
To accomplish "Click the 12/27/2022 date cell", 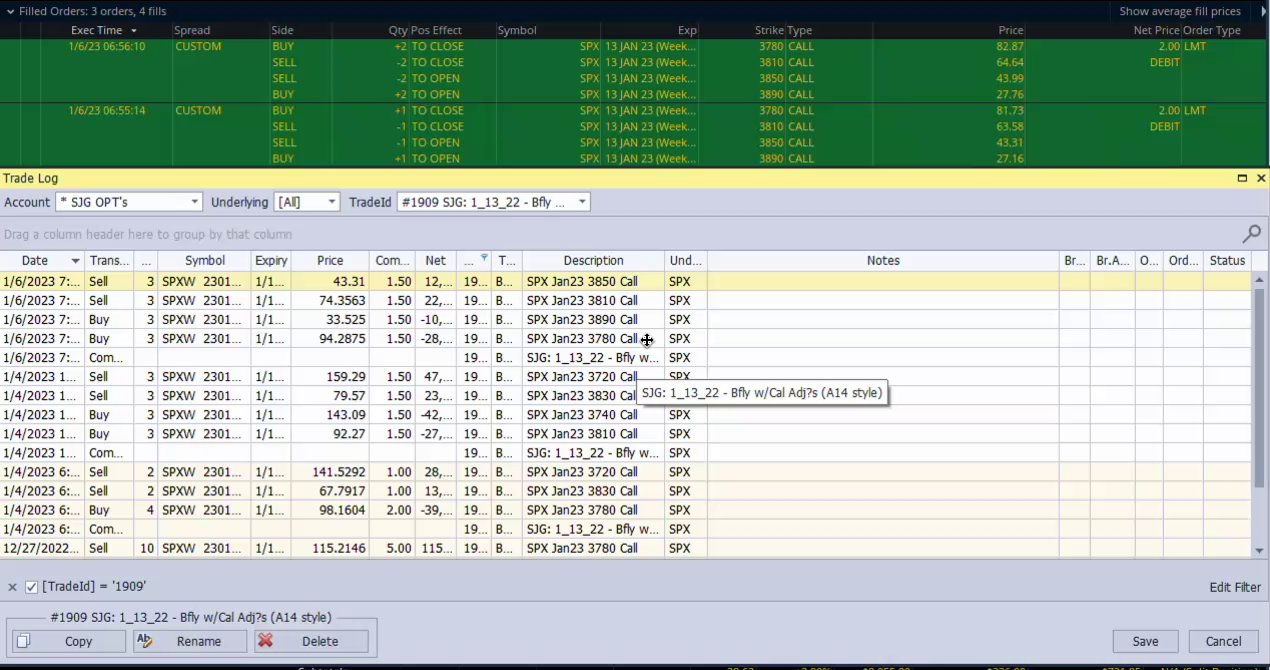I will click(x=42, y=548).
